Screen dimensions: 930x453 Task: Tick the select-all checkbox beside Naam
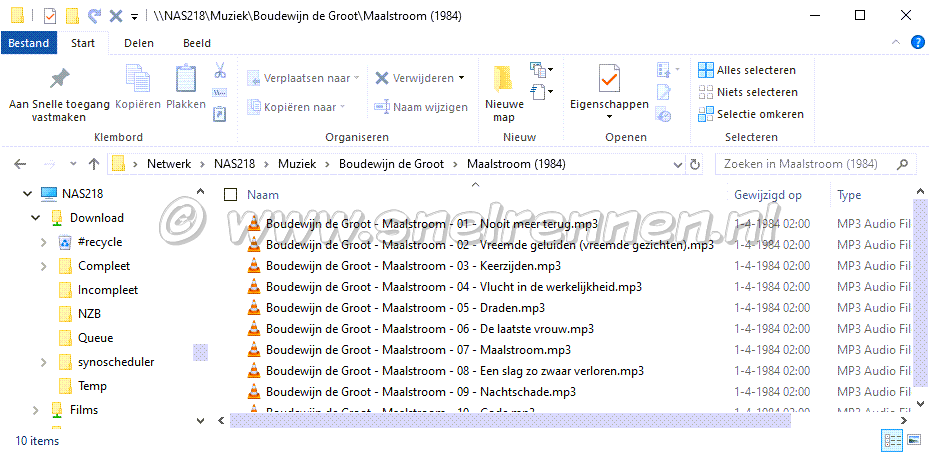(231, 194)
